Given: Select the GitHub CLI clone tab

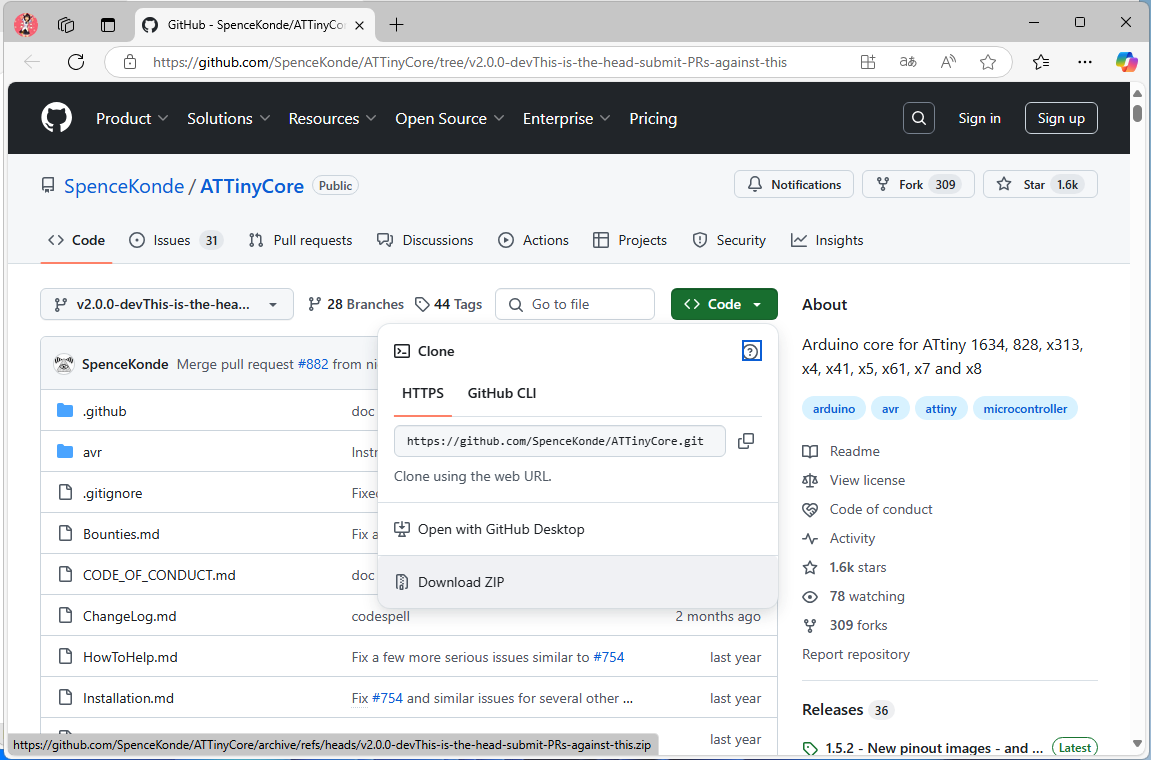Looking at the screenshot, I should pyautogui.click(x=502, y=393).
